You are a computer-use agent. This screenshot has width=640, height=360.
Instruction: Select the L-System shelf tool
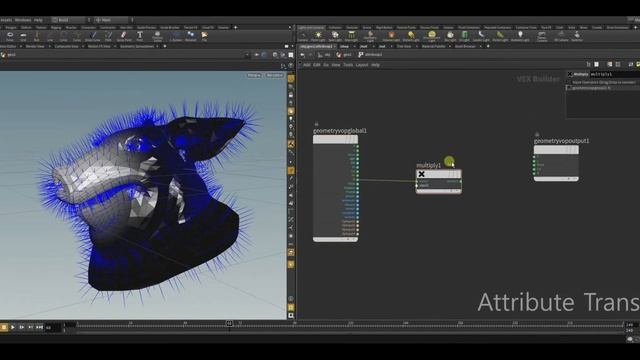(176, 37)
